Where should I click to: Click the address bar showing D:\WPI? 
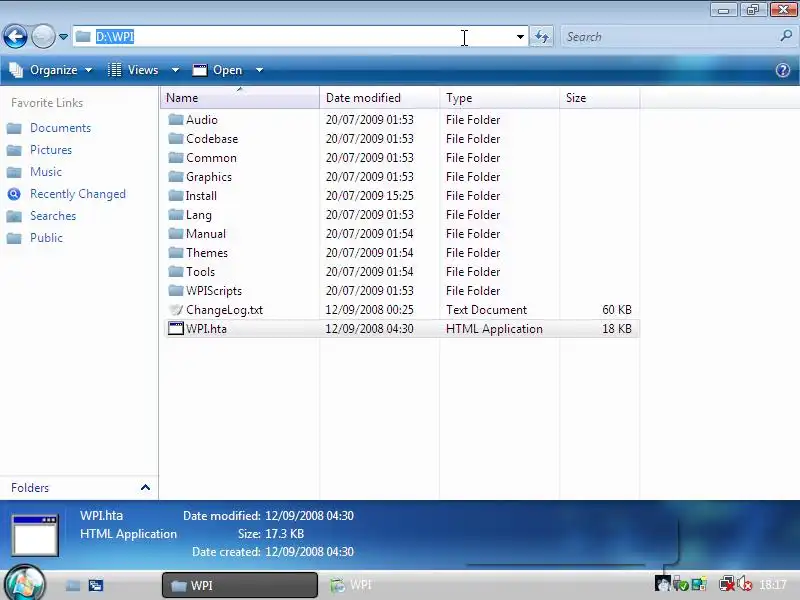(x=300, y=37)
